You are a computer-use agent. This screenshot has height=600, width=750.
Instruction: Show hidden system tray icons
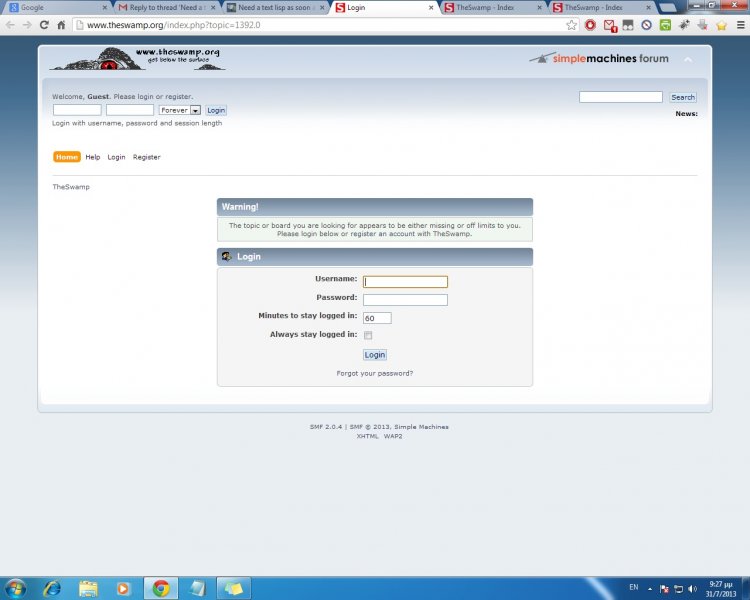650,589
